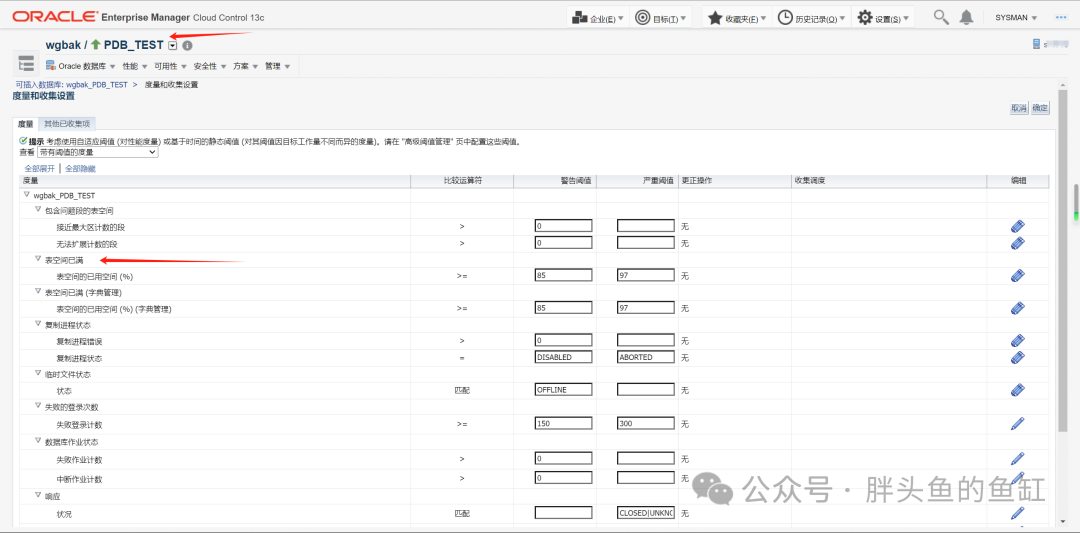Open the PDB_TEST target dropdown arrow

coord(173,45)
